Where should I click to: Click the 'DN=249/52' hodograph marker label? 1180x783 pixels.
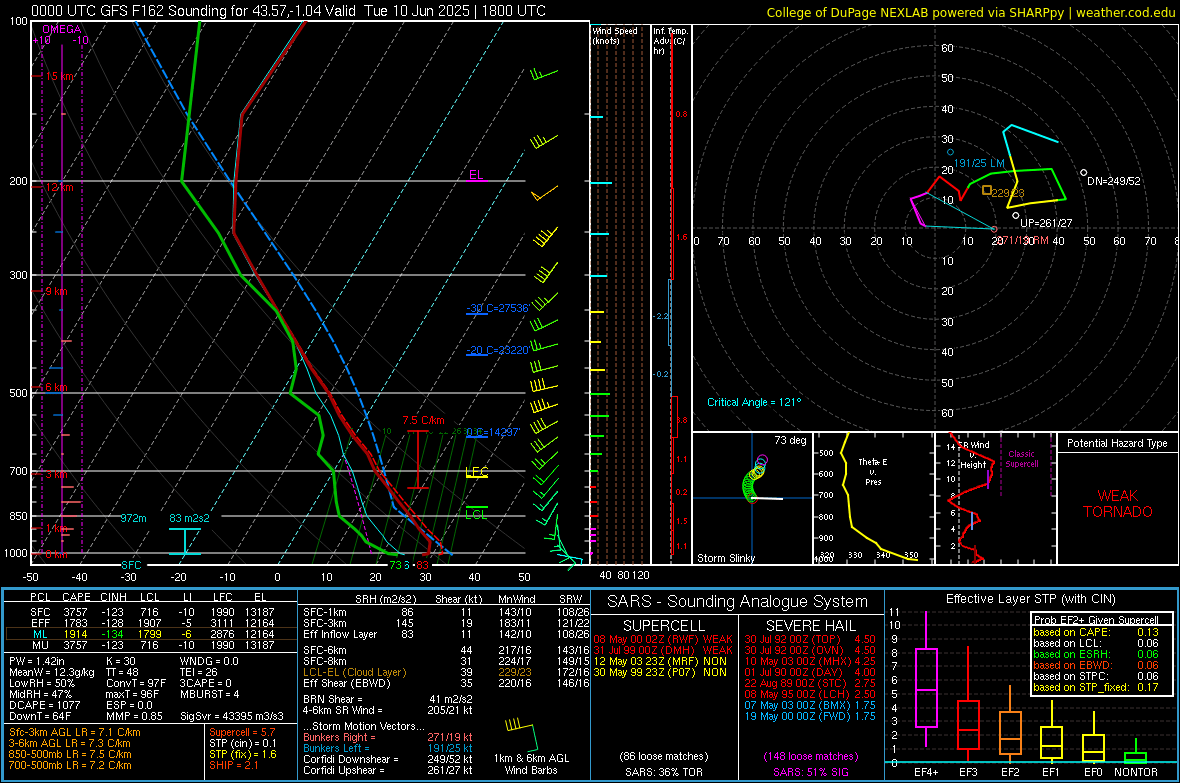point(1114,181)
